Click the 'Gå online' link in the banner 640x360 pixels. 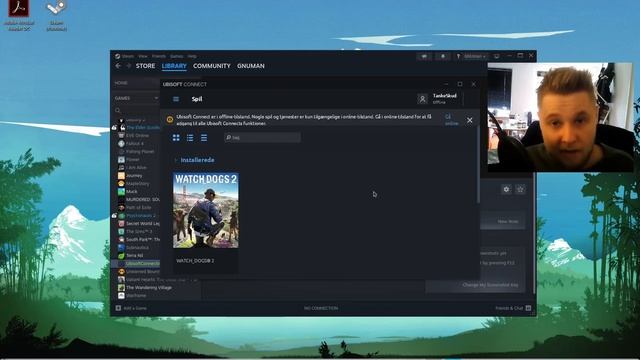pyautogui.click(x=451, y=120)
